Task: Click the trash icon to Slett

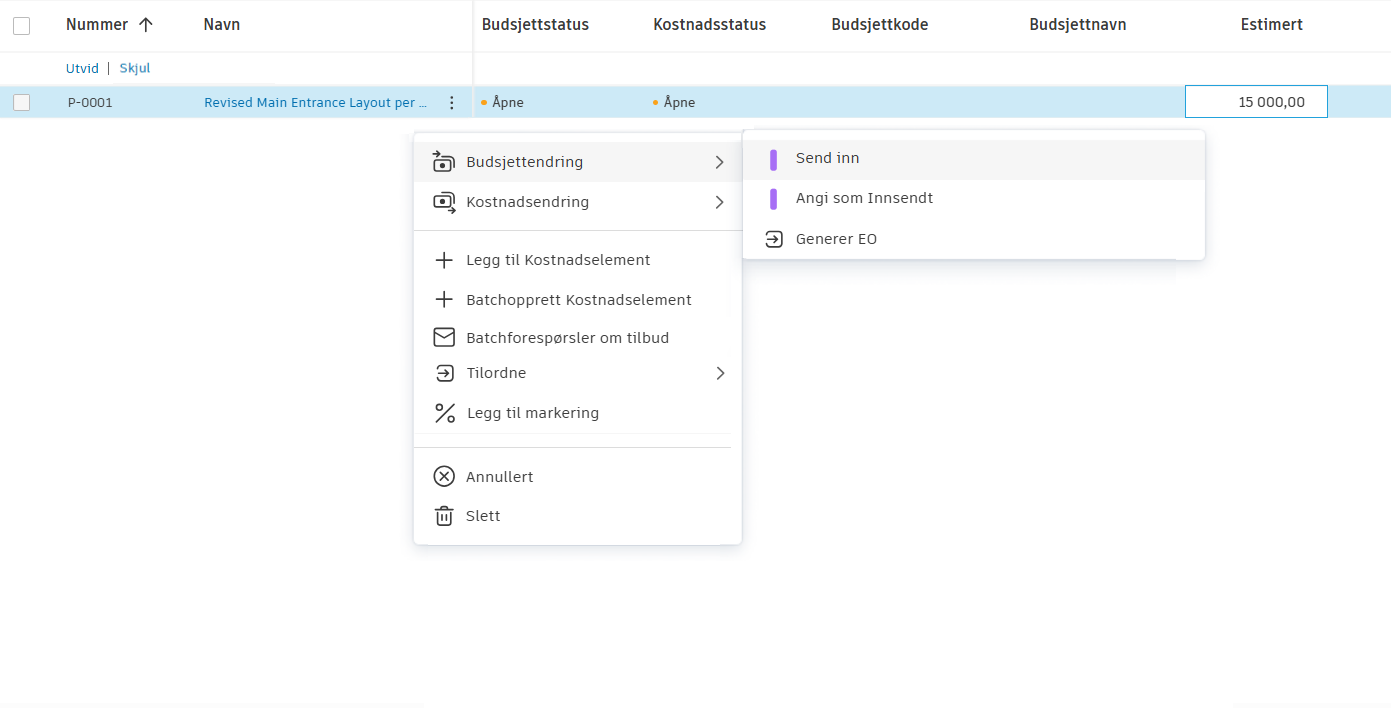Action: click(444, 515)
